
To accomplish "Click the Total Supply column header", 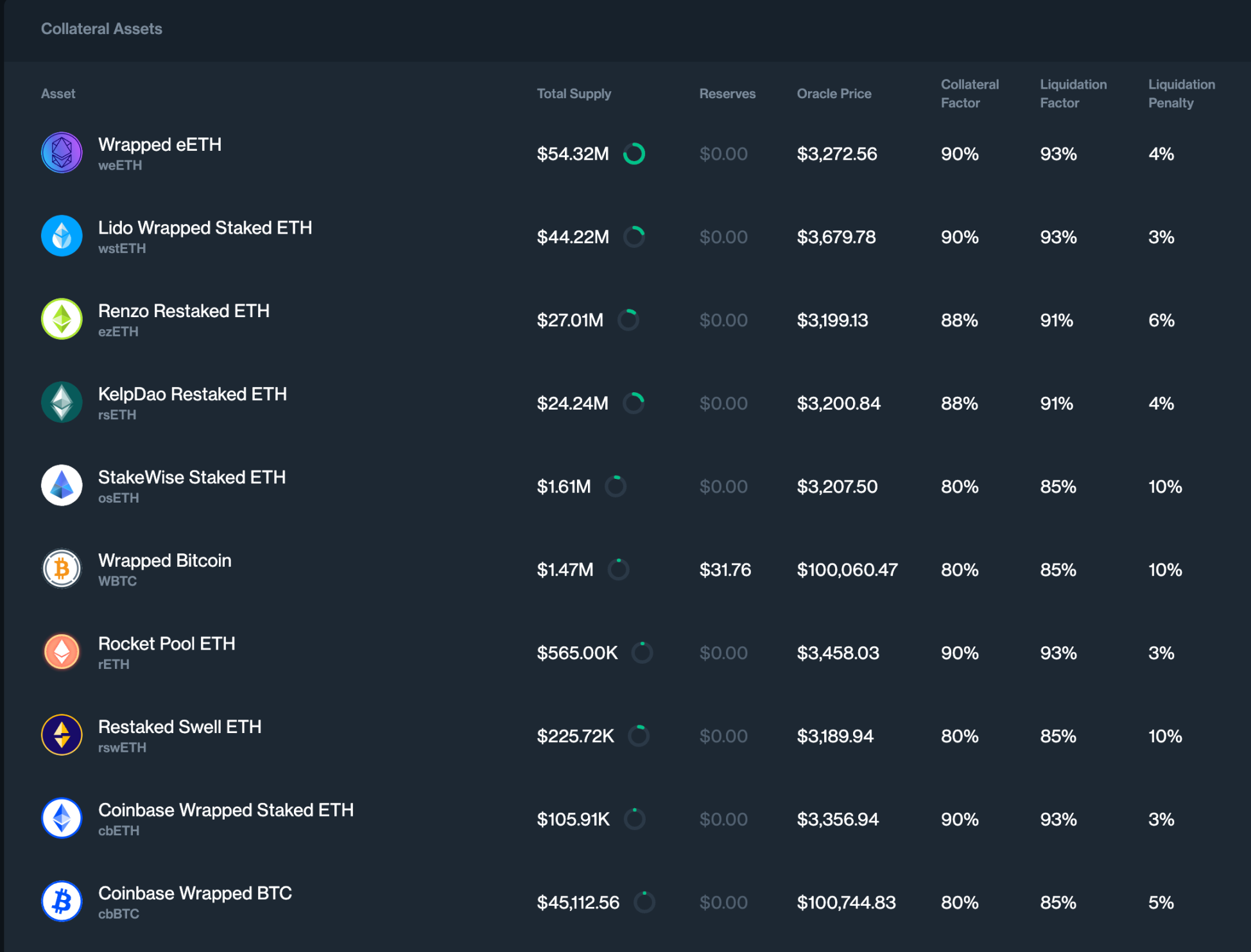I will pyautogui.click(x=574, y=94).
